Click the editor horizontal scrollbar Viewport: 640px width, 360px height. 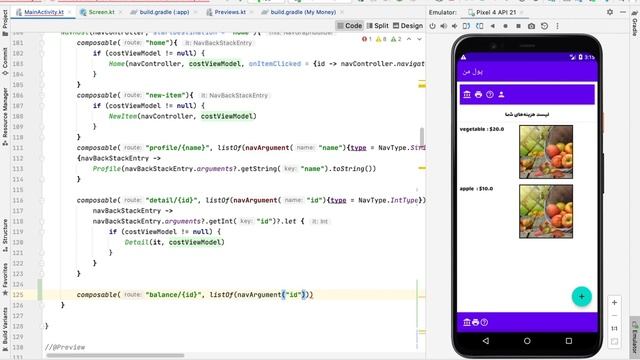pos(115,355)
